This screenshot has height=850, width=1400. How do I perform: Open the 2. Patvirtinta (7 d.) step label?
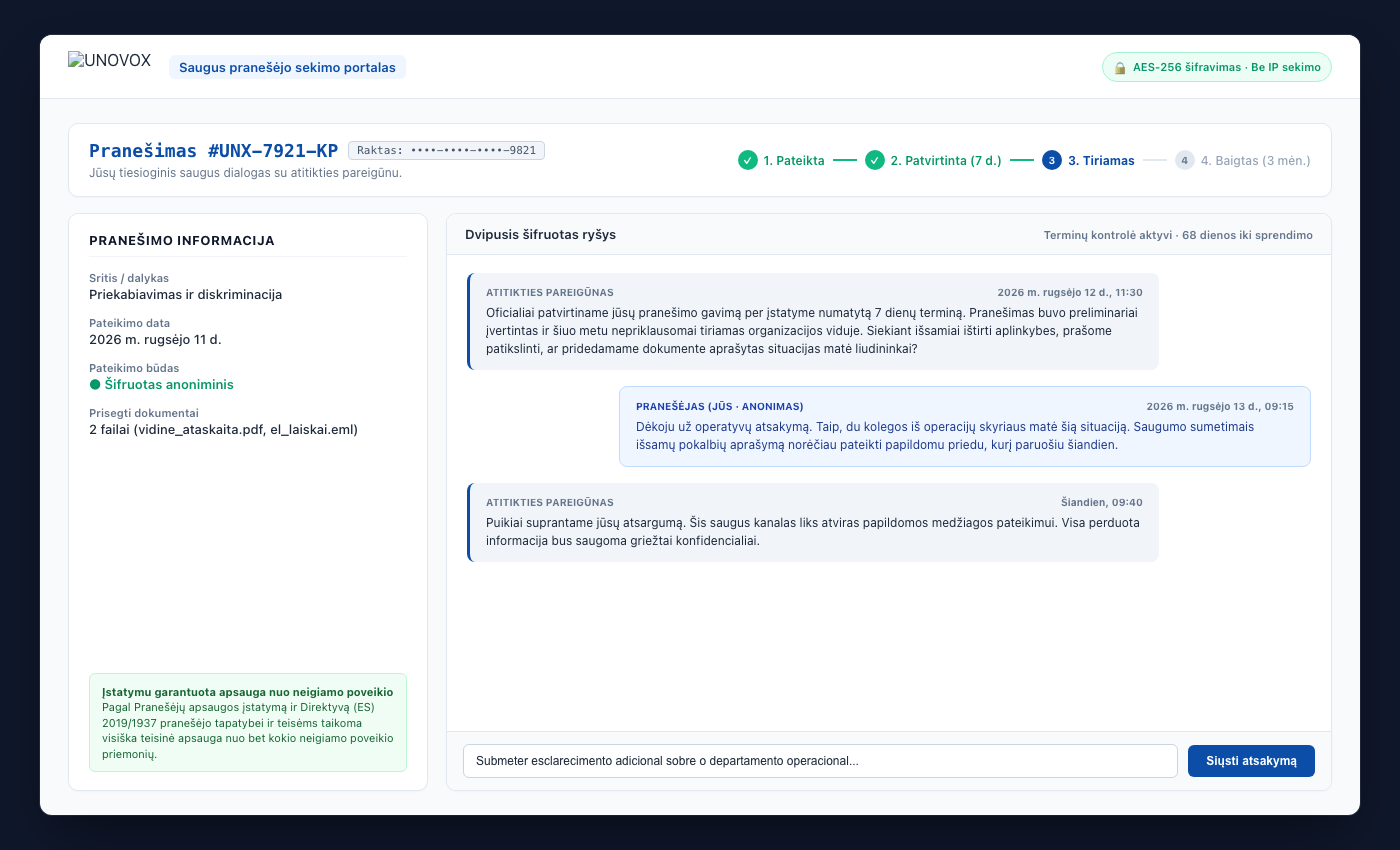(x=946, y=160)
